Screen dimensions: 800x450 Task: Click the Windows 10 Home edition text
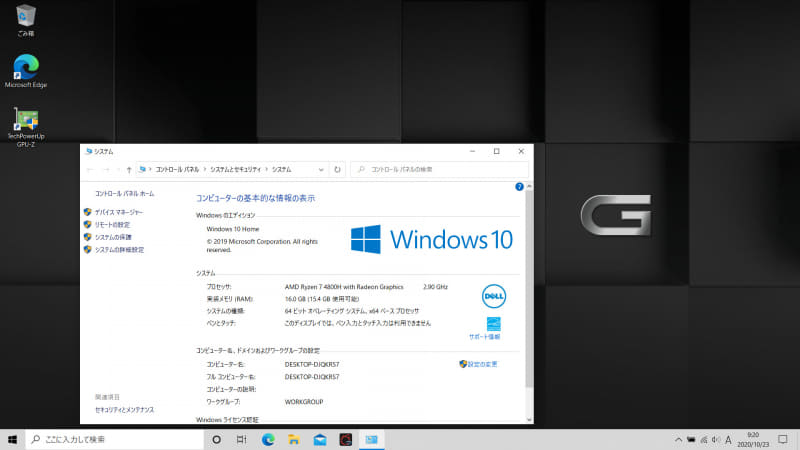click(233, 229)
